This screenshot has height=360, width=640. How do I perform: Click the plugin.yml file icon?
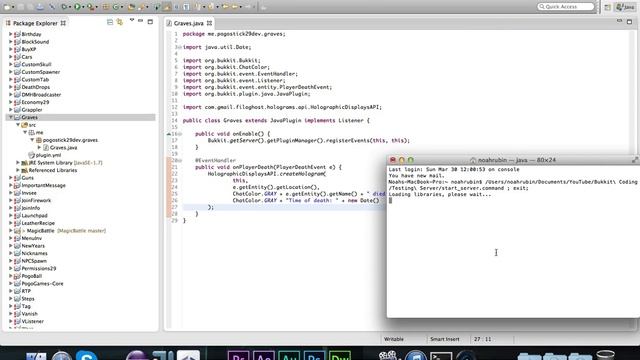click(x=31, y=155)
